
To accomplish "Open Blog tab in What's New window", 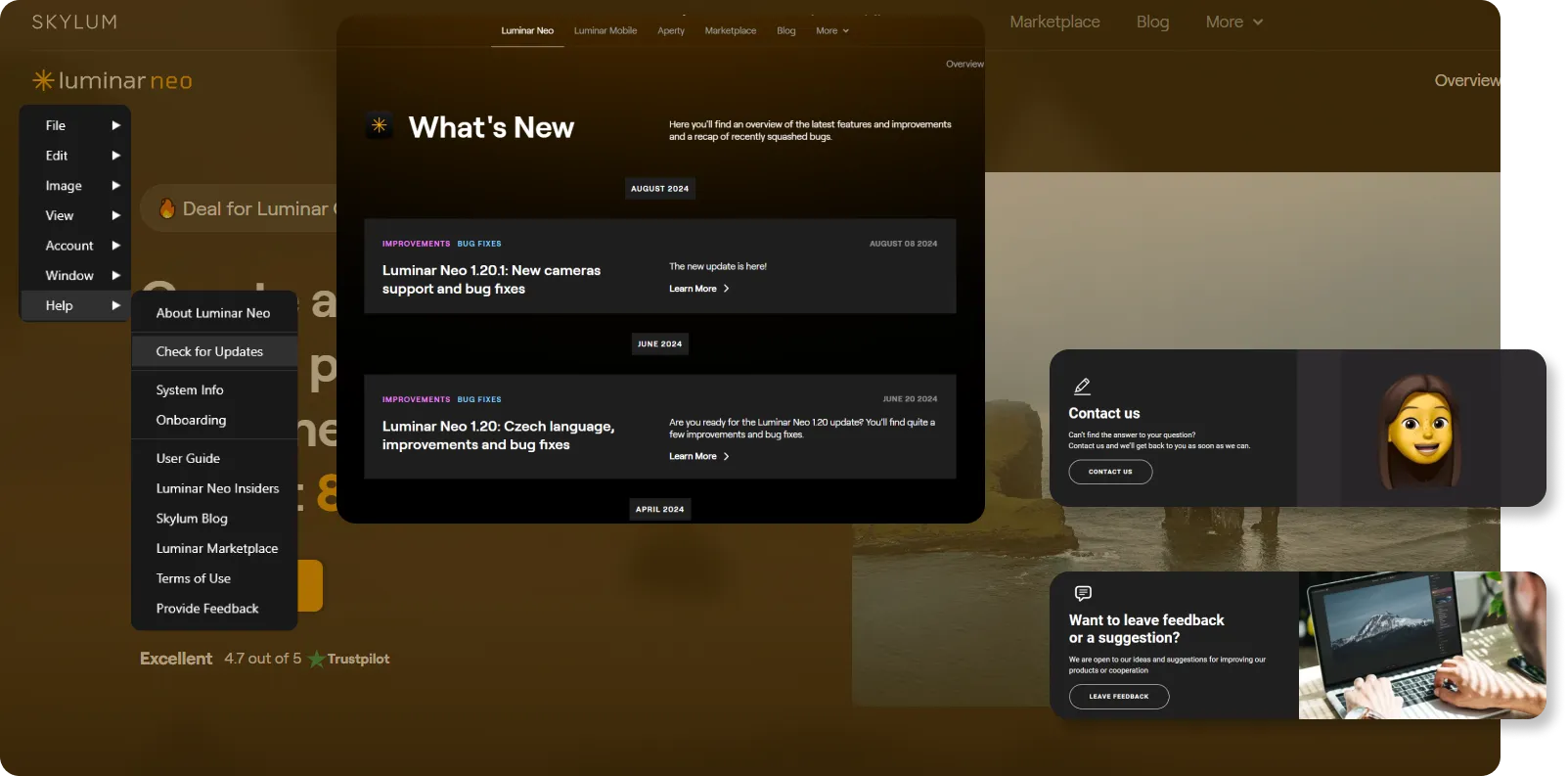I will pos(786,30).
